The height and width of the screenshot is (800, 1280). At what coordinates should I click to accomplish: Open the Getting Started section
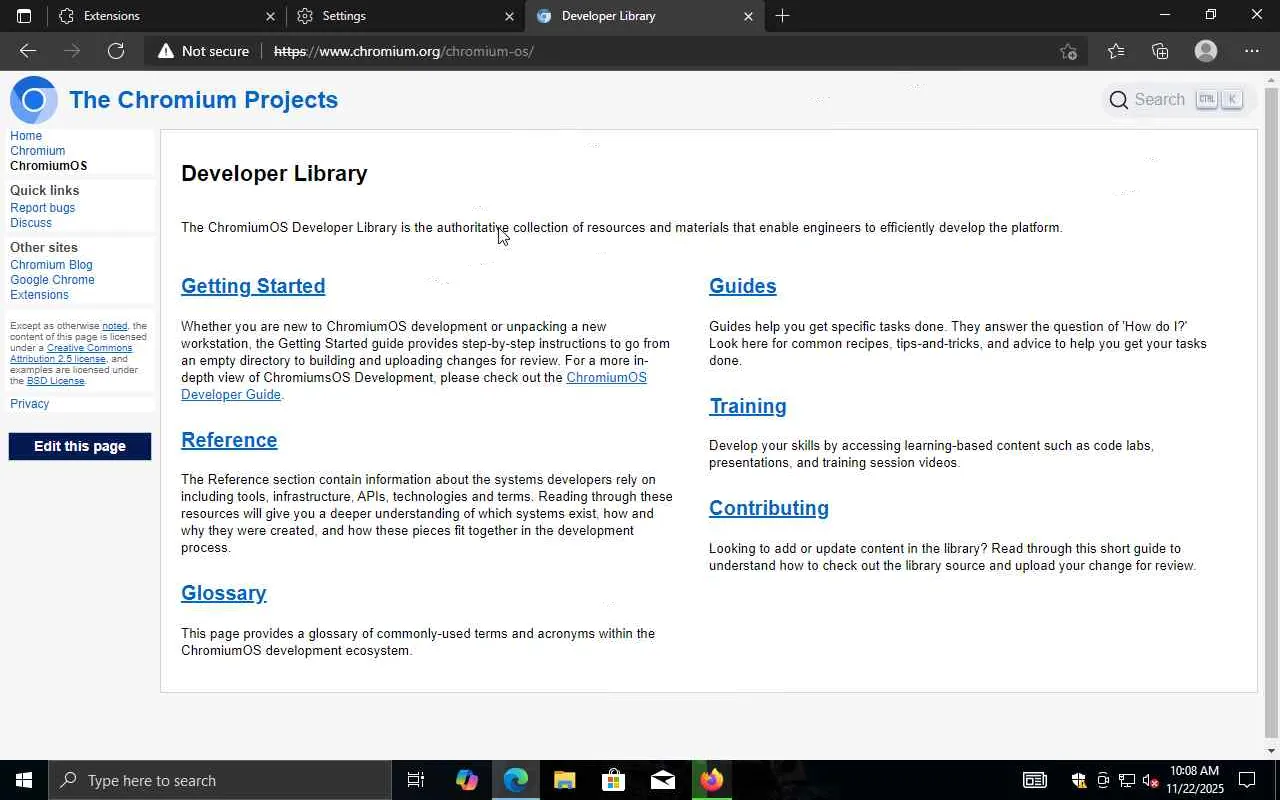click(253, 286)
